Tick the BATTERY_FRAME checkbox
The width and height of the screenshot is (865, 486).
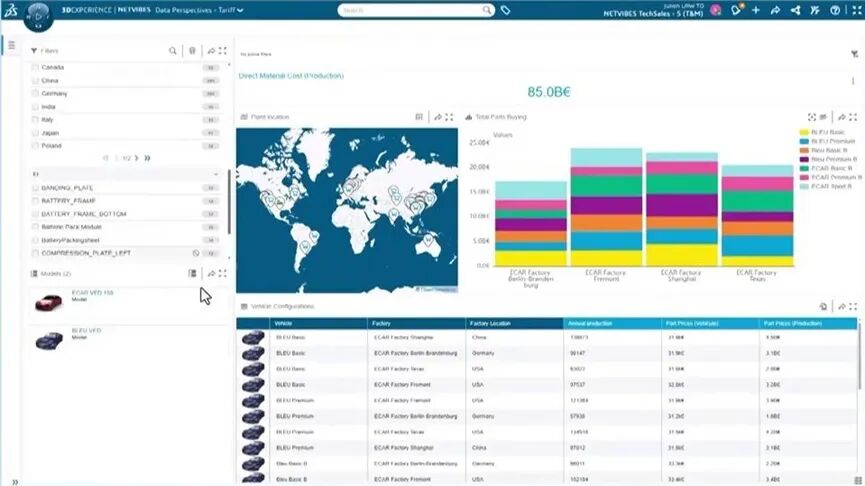pos(36,201)
